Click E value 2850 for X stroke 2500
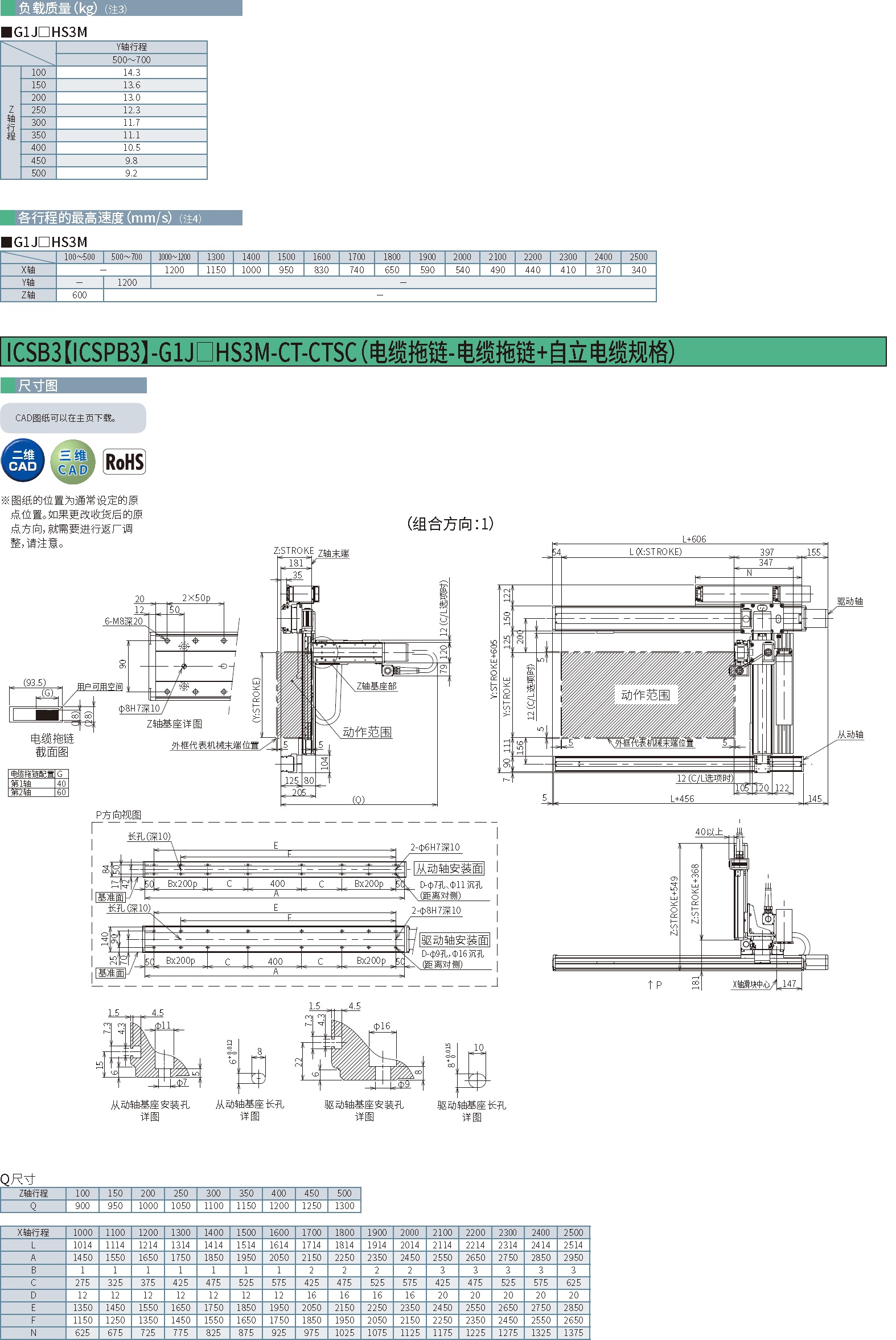The width and height of the screenshot is (896, 1340). pos(573,1308)
